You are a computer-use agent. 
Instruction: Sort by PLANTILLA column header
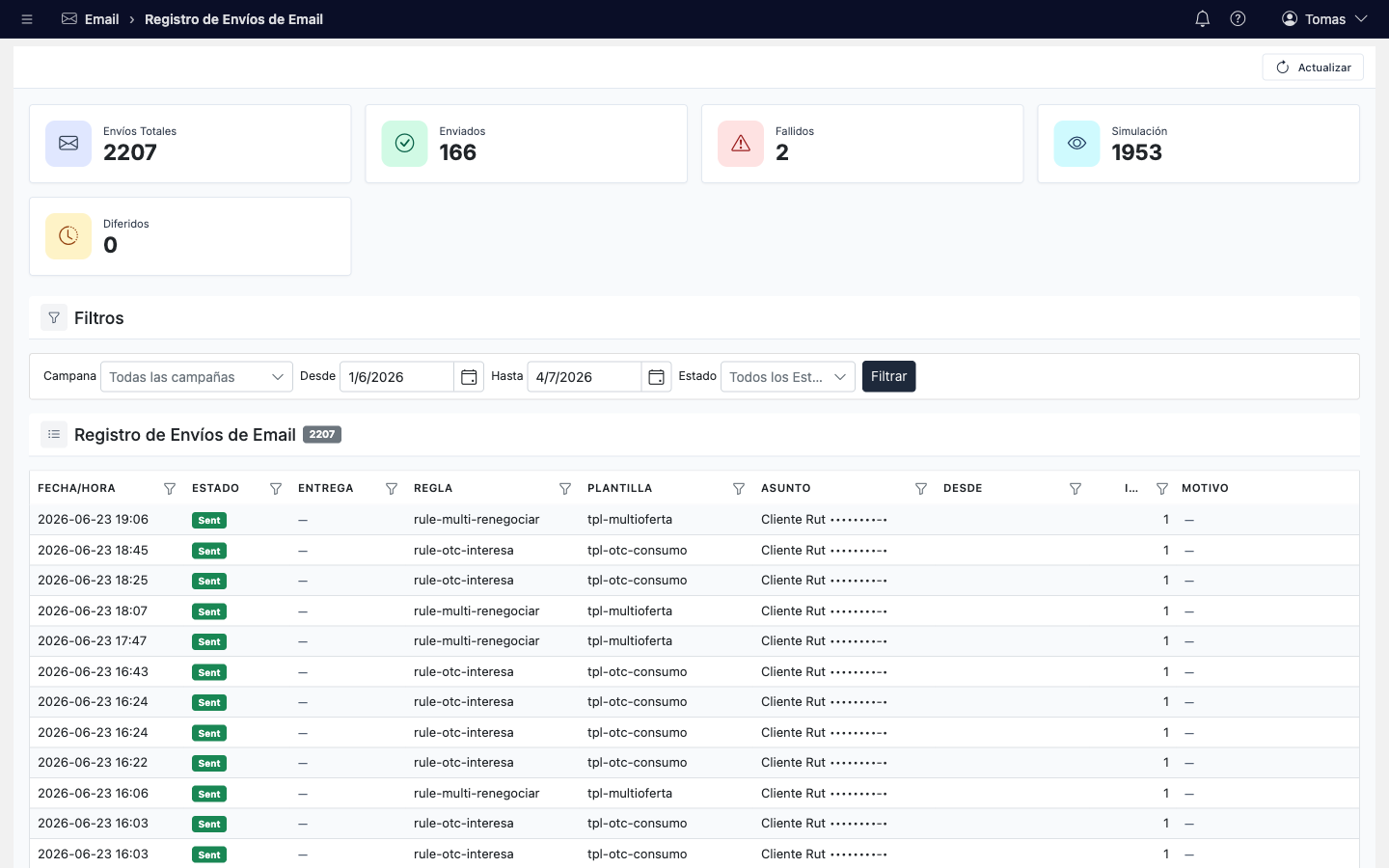(x=619, y=488)
